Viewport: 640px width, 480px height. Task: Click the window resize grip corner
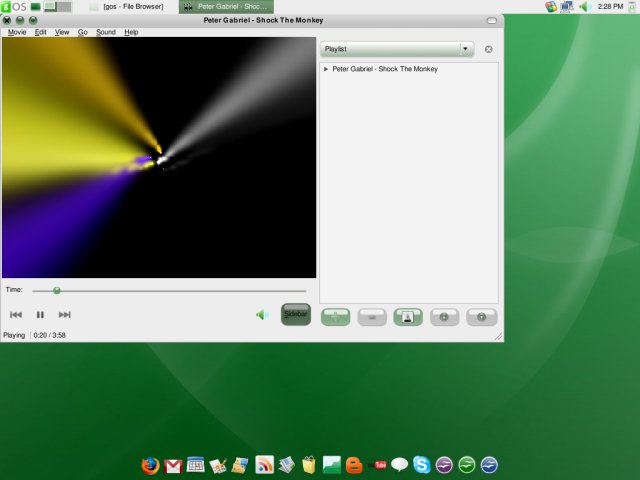point(498,337)
